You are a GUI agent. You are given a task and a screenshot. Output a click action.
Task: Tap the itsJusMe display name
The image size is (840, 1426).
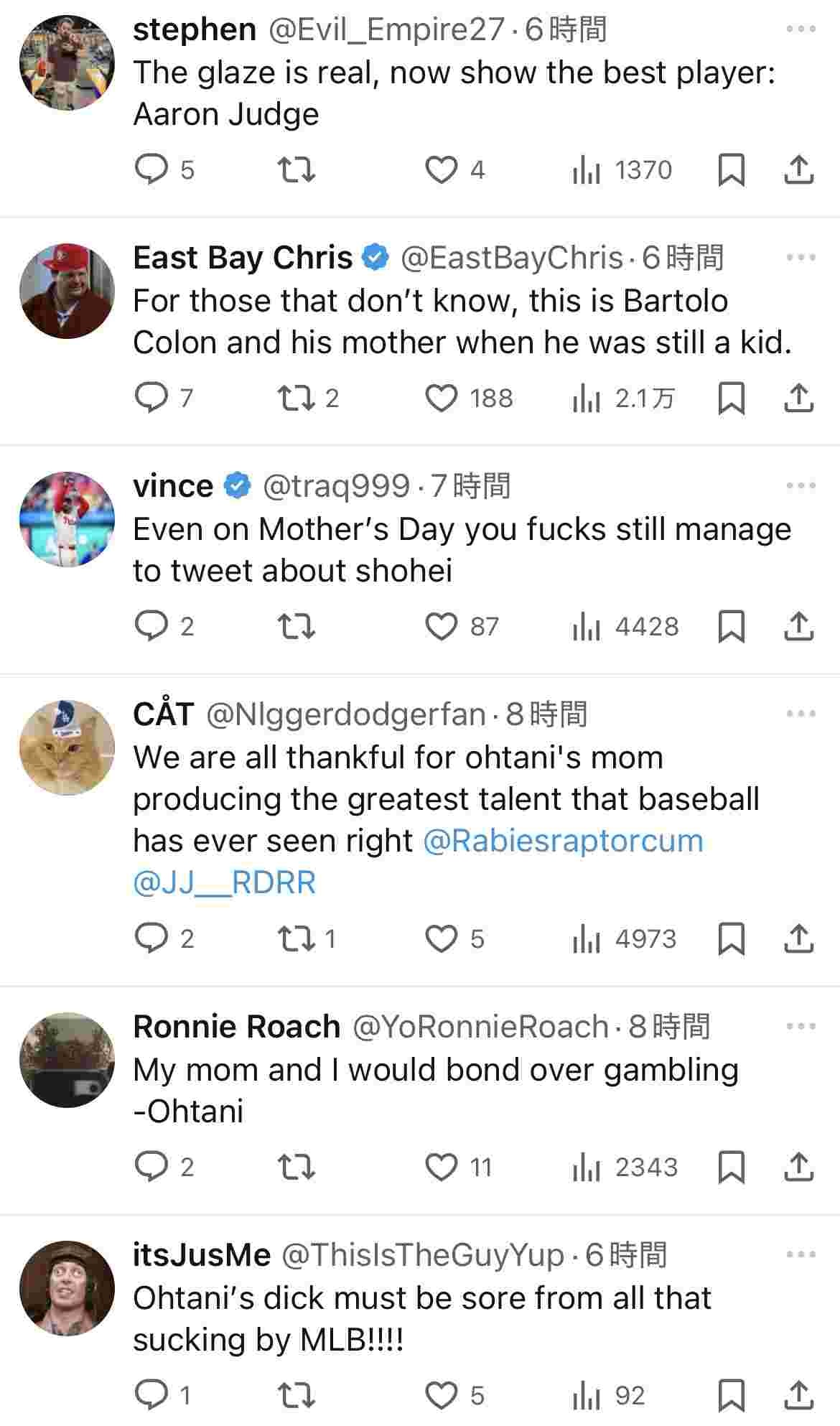click(x=202, y=1255)
